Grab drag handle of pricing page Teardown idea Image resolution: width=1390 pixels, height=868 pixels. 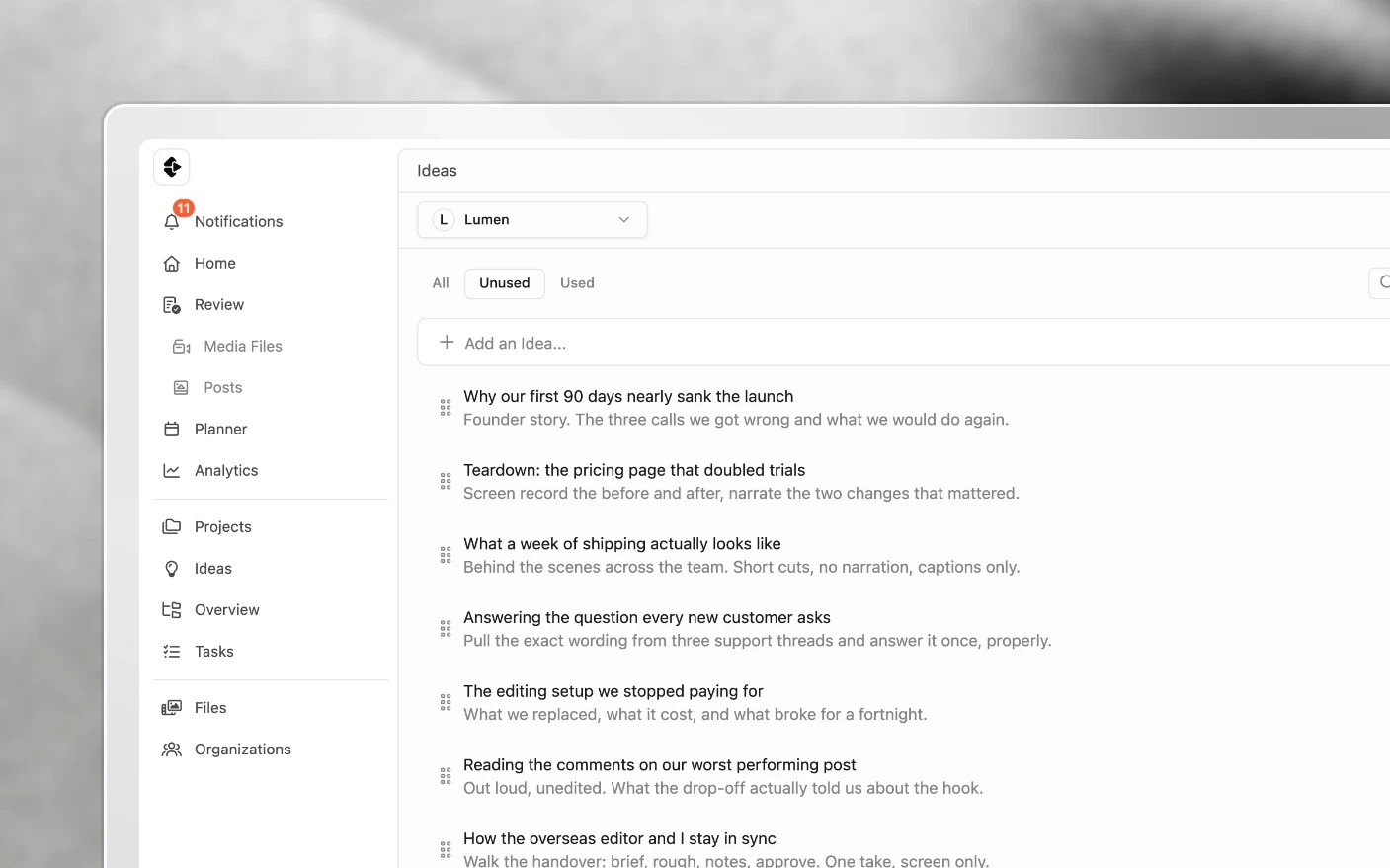[446, 482]
